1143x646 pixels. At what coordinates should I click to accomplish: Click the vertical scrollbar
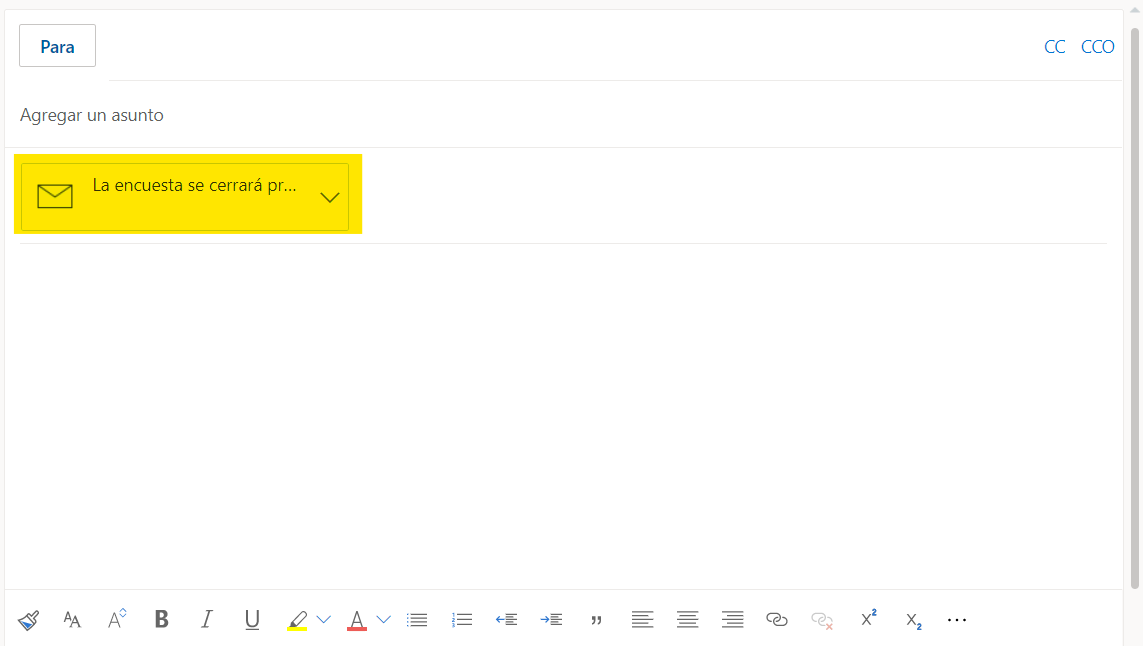(x=1135, y=308)
